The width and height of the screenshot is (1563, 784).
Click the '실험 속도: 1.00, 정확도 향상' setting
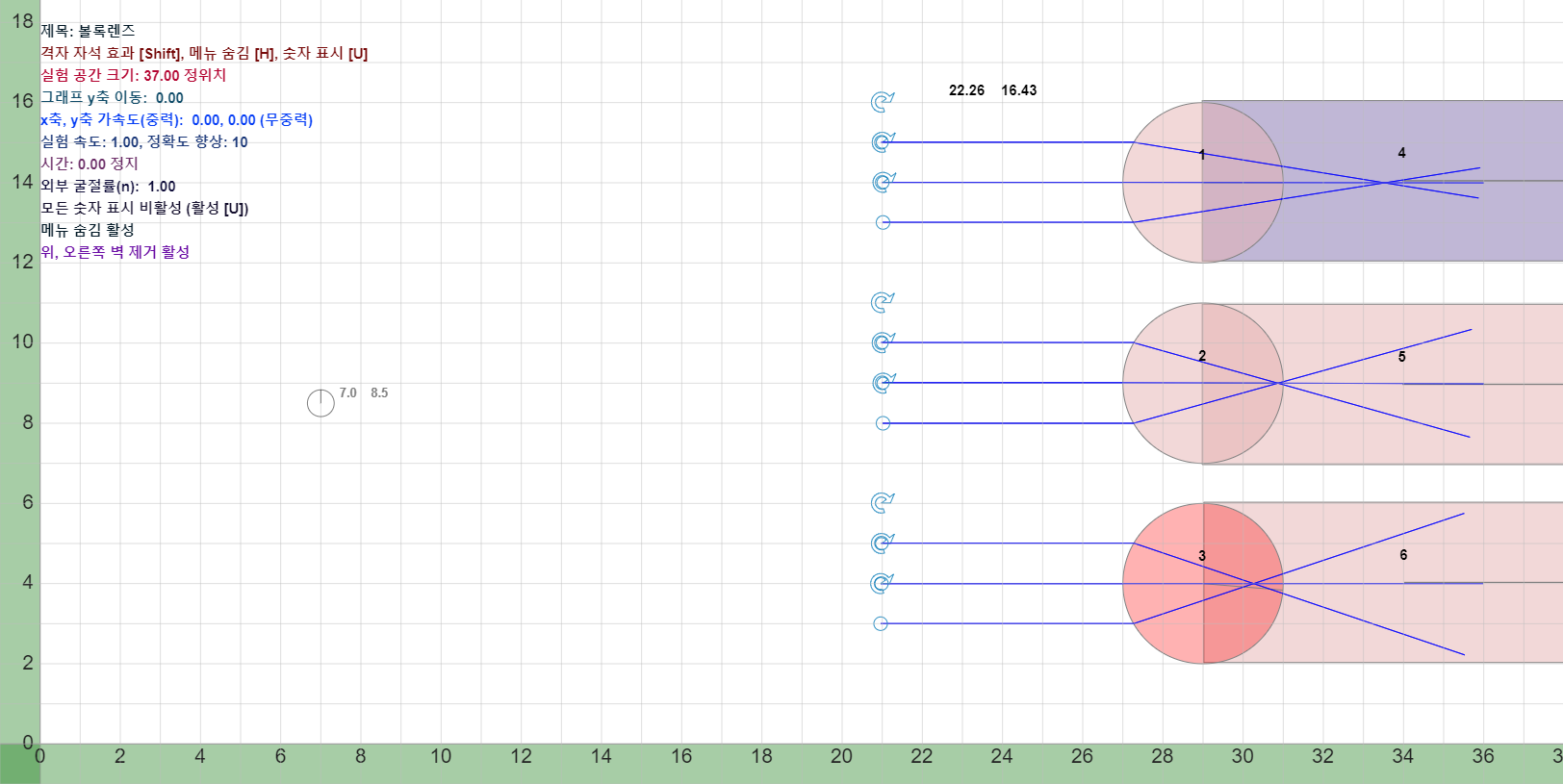click(x=143, y=141)
